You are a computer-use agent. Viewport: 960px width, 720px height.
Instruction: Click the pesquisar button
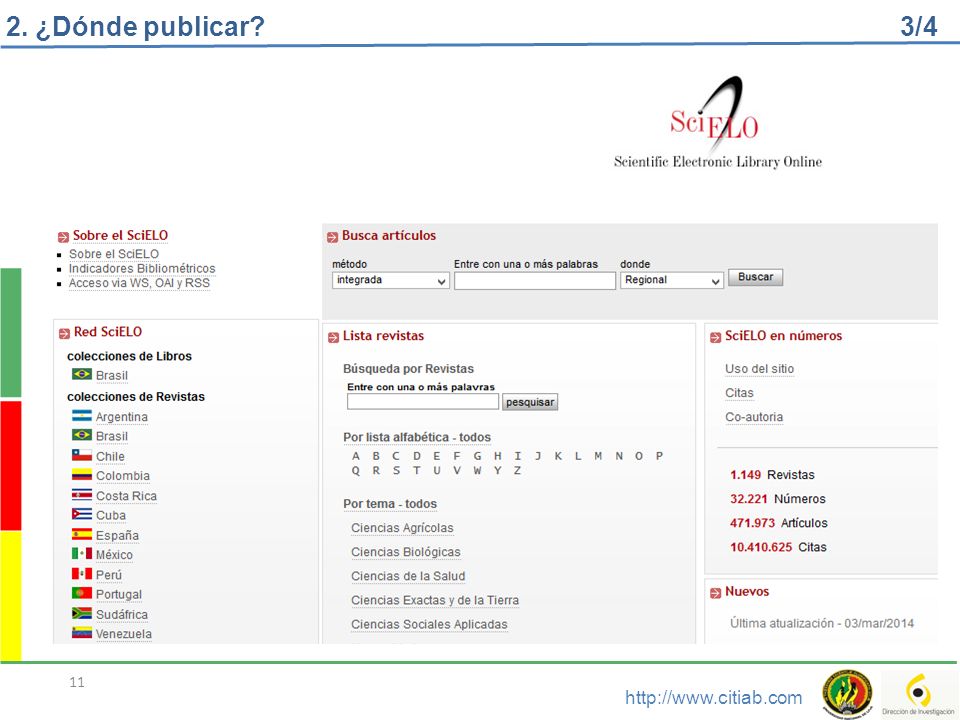point(530,402)
